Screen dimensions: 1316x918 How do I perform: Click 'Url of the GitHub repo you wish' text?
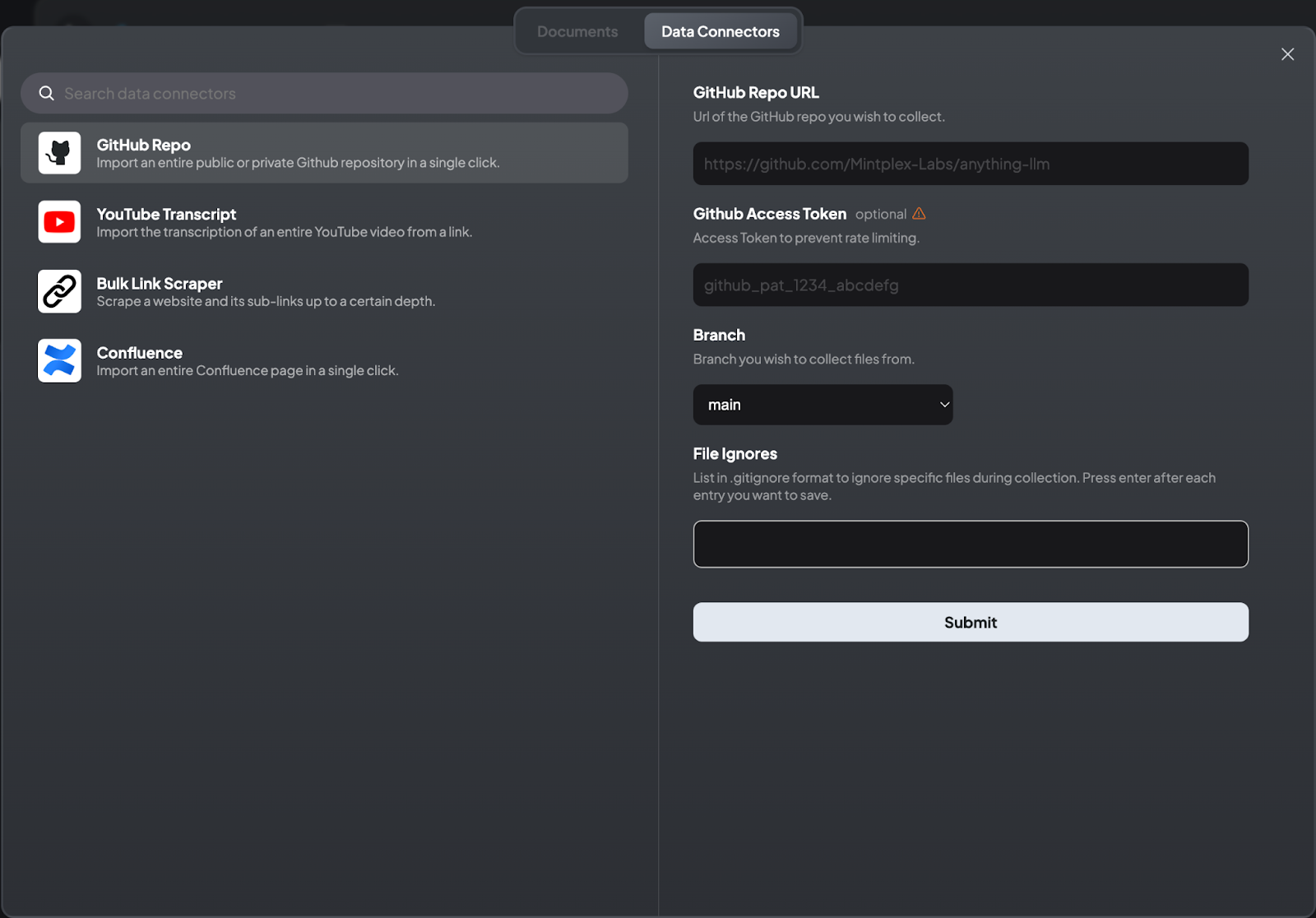[x=819, y=116]
